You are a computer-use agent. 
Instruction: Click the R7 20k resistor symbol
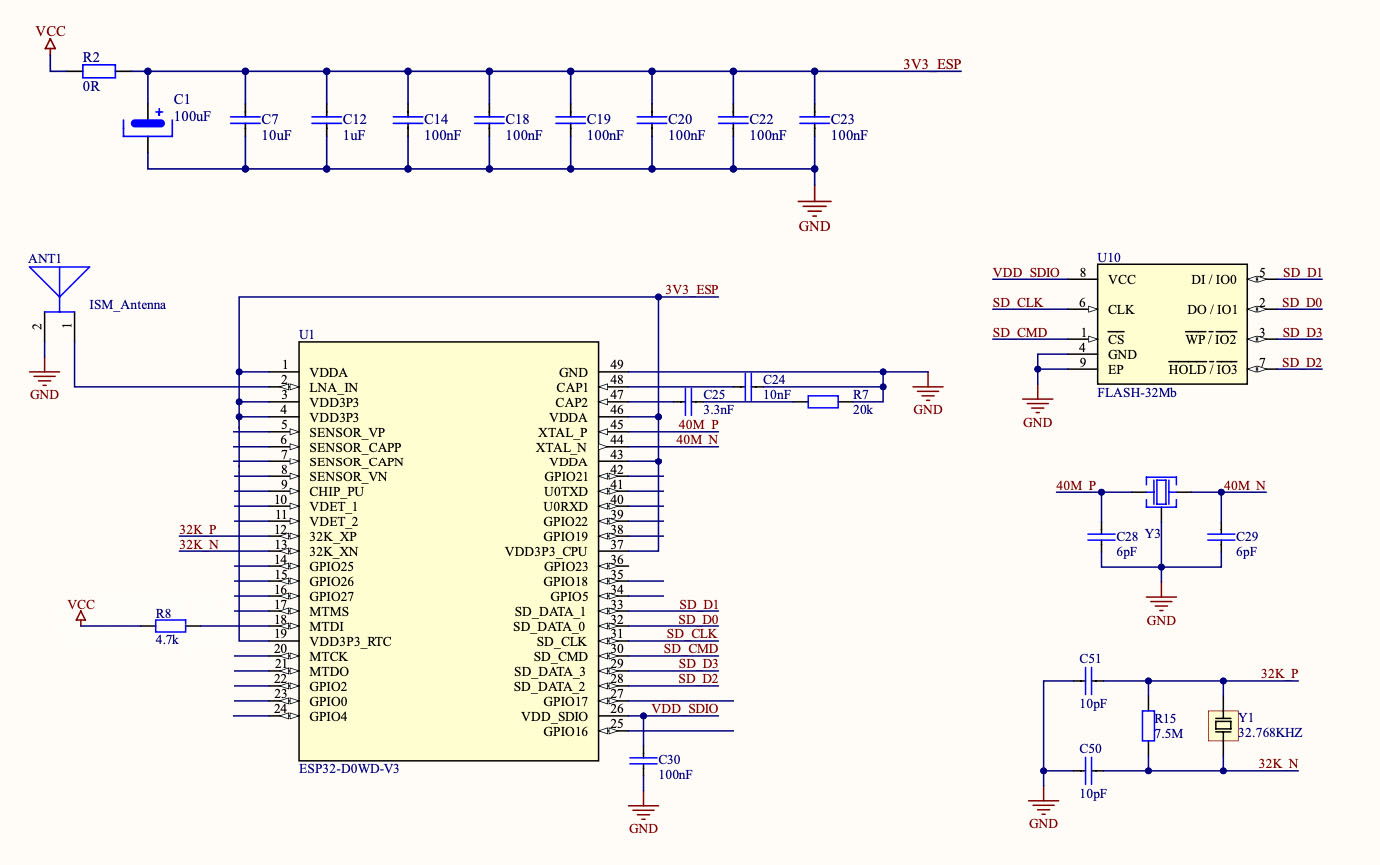coord(823,401)
